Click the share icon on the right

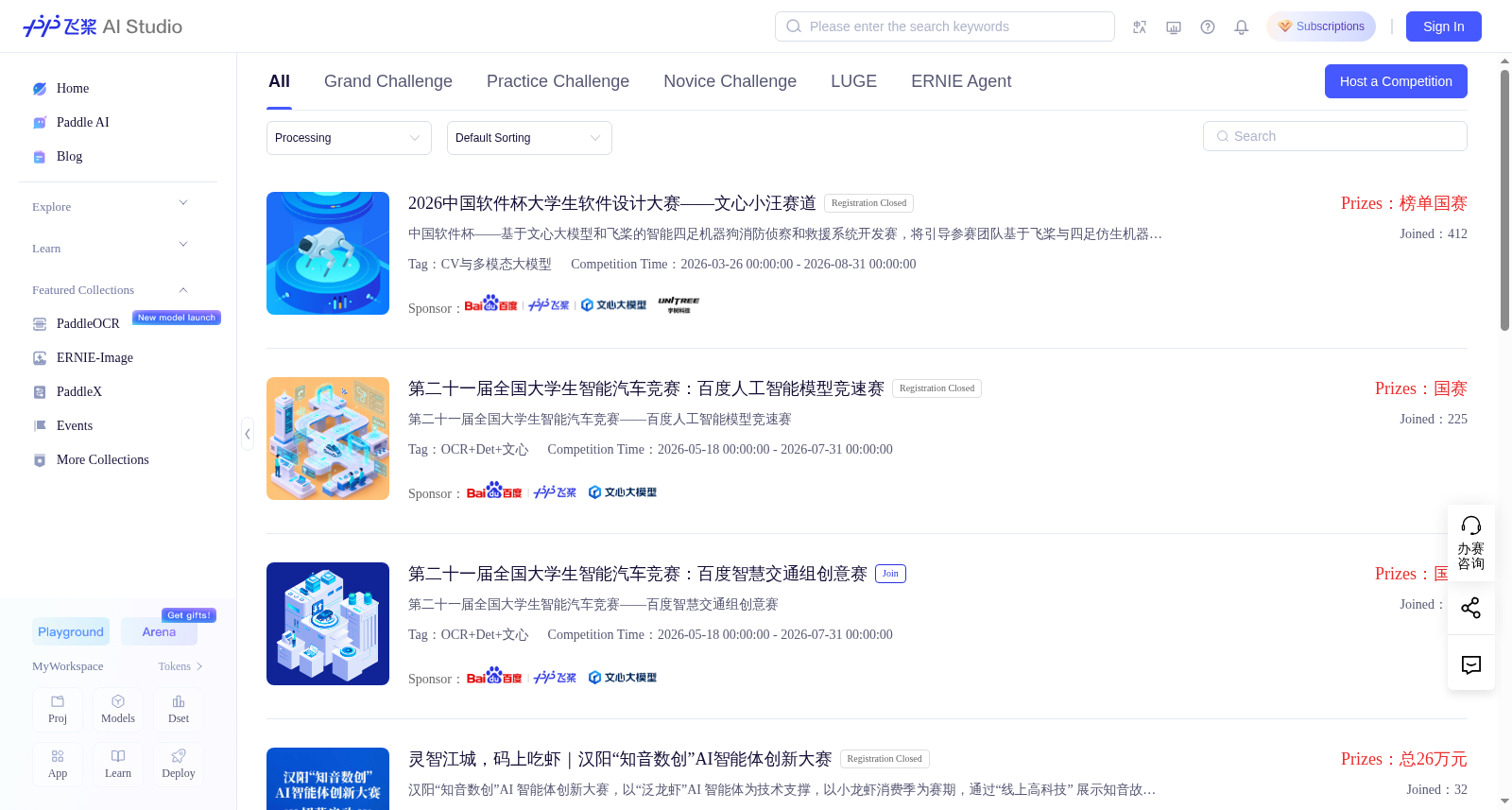(1470, 608)
